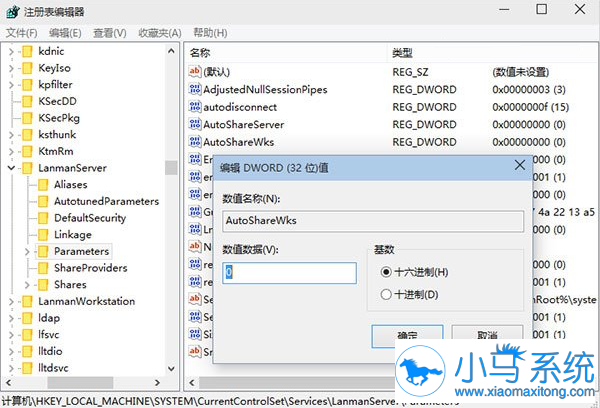Click the AutoShareServer DWORD icon
The image size is (600, 408).
pos(195,124)
